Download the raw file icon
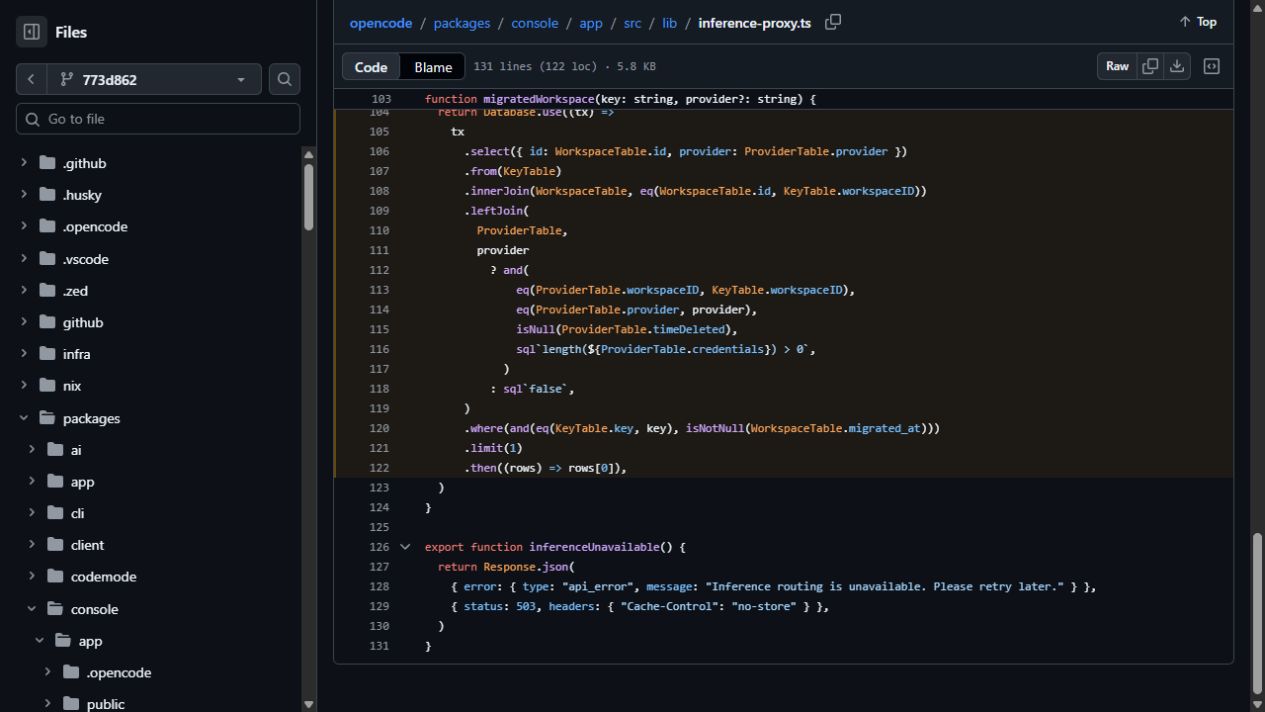Screen dimensions: 1265x712 1177,66
